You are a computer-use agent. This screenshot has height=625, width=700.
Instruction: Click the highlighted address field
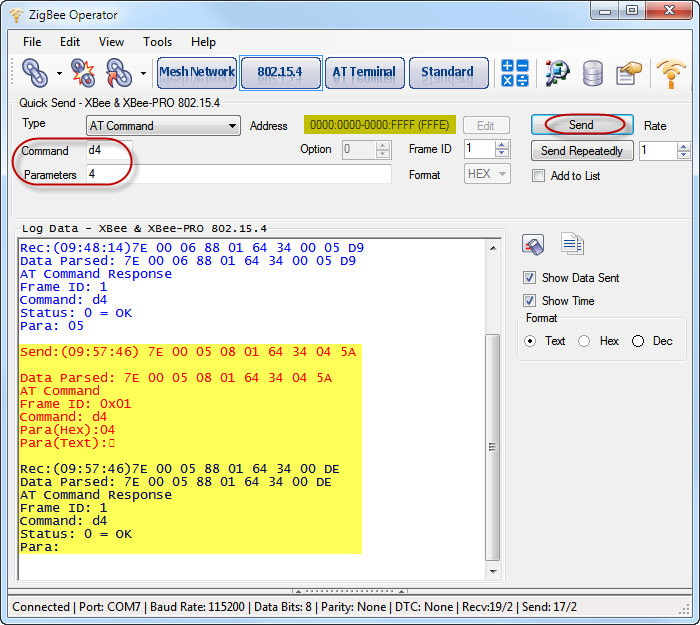coord(379,125)
